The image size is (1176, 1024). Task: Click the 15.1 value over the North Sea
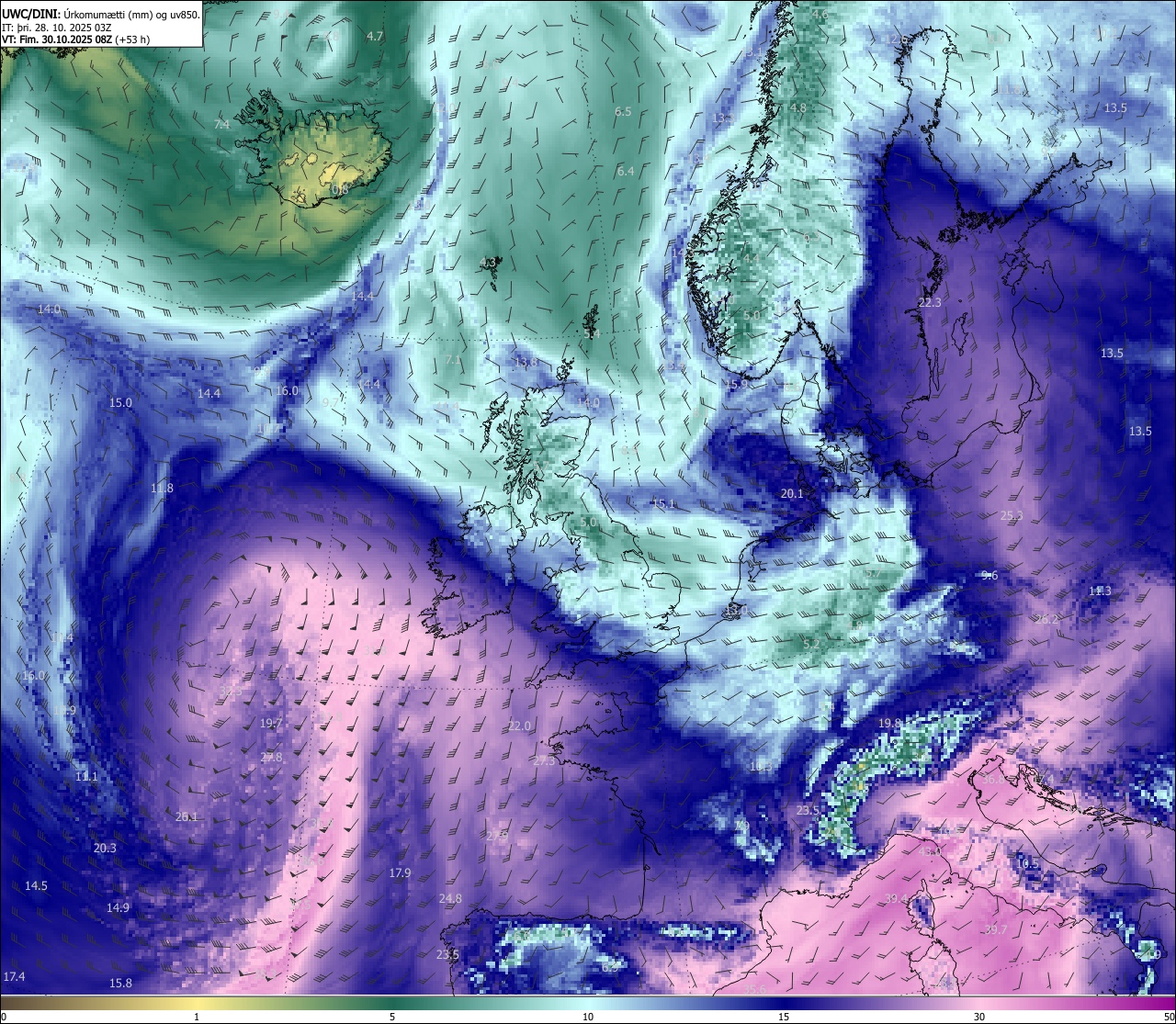click(x=664, y=504)
